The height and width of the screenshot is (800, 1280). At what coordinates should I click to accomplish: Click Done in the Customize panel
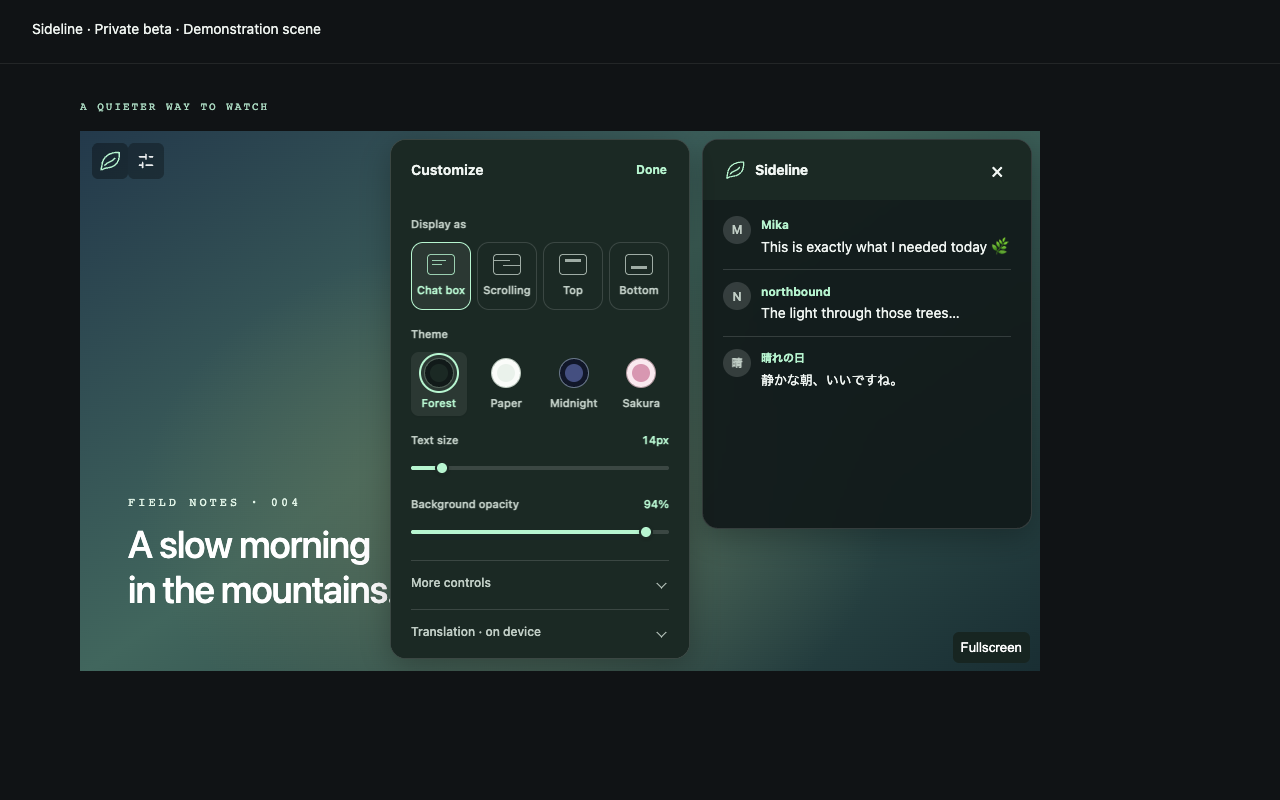(x=651, y=170)
